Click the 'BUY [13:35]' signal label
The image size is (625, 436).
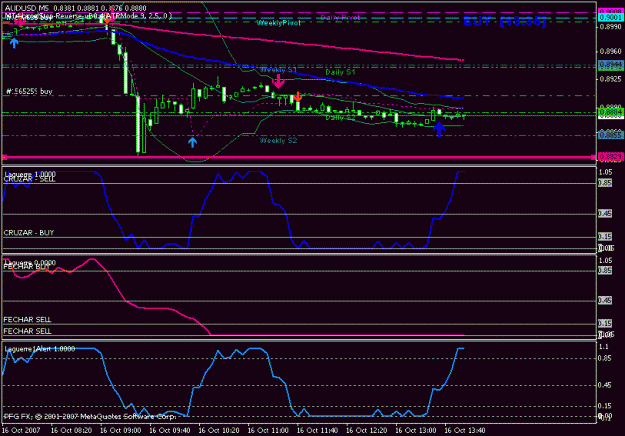pyautogui.click(x=505, y=22)
